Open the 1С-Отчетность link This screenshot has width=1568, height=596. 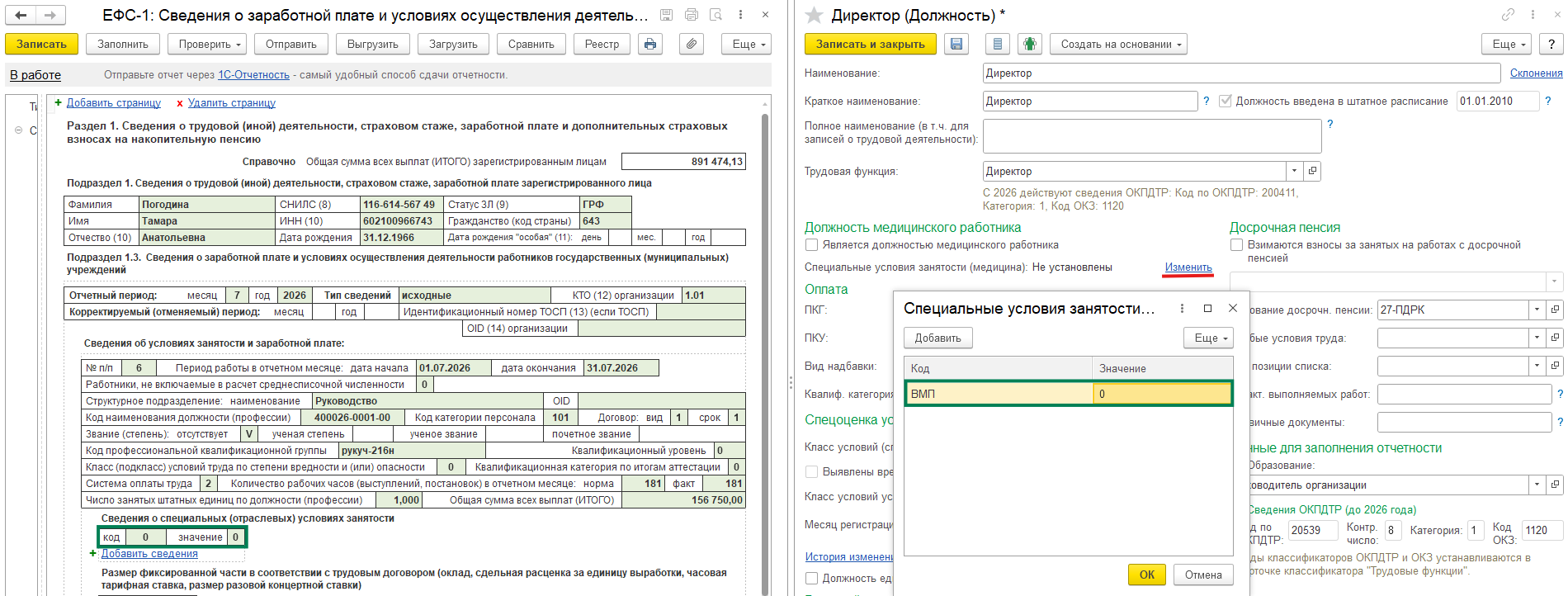pos(253,74)
